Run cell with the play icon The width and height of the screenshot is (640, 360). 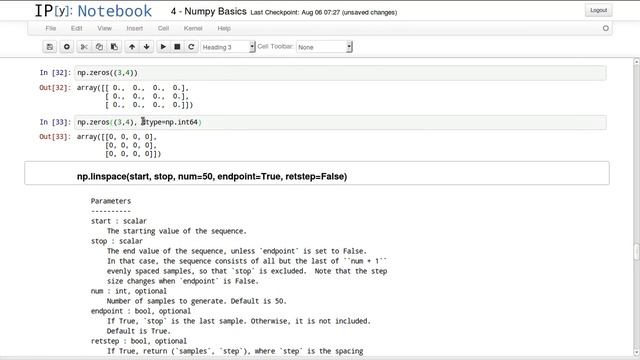(163, 47)
